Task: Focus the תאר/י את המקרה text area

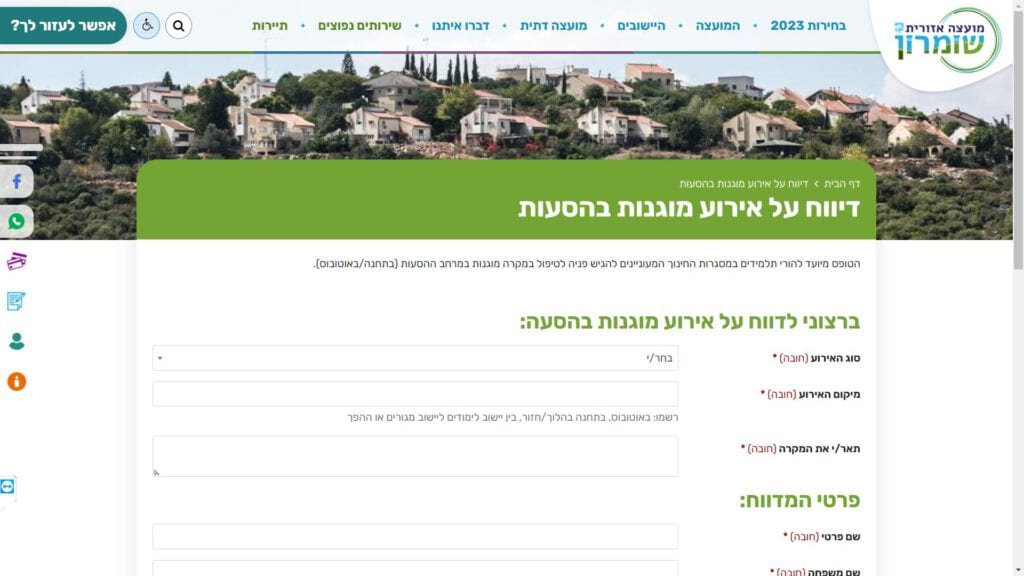Action: point(415,456)
